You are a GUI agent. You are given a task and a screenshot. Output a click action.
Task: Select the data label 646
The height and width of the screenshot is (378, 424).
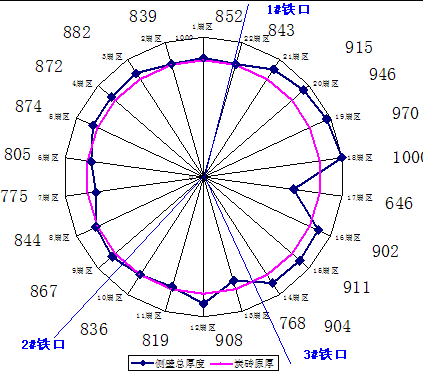point(399,203)
